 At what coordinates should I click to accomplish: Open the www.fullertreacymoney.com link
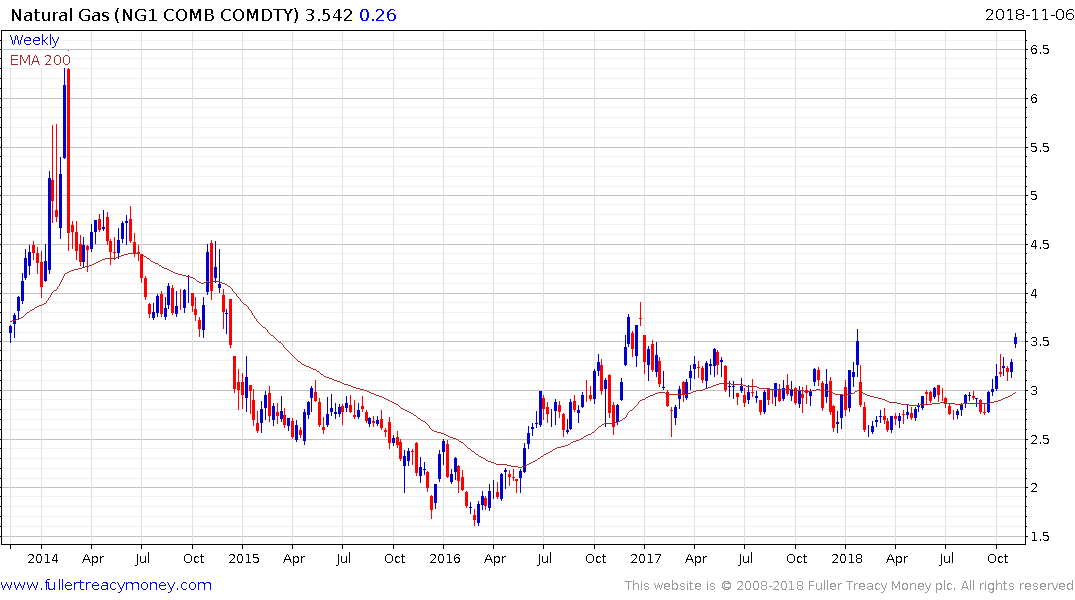pyautogui.click(x=106, y=585)
